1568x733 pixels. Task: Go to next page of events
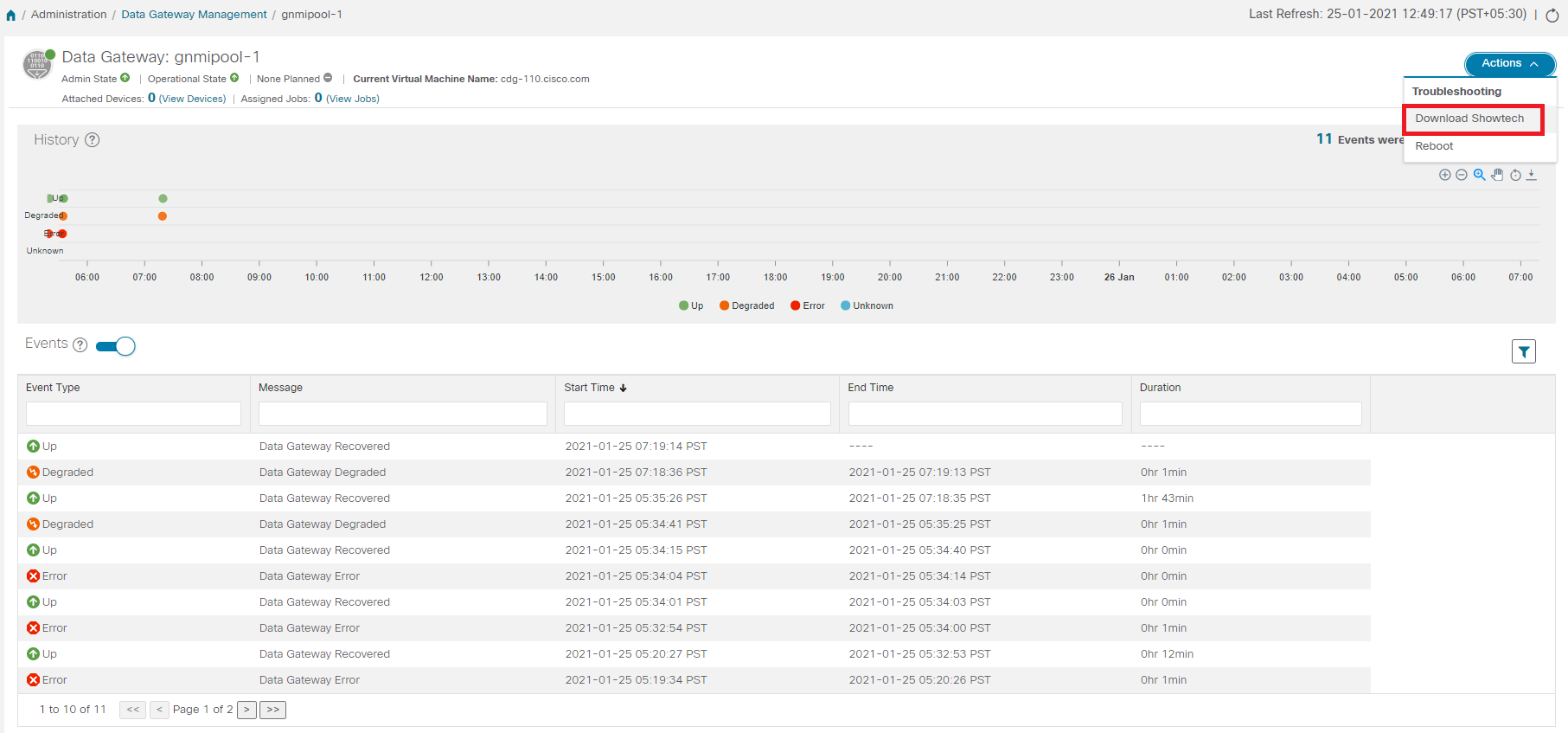tap(246, 710)
